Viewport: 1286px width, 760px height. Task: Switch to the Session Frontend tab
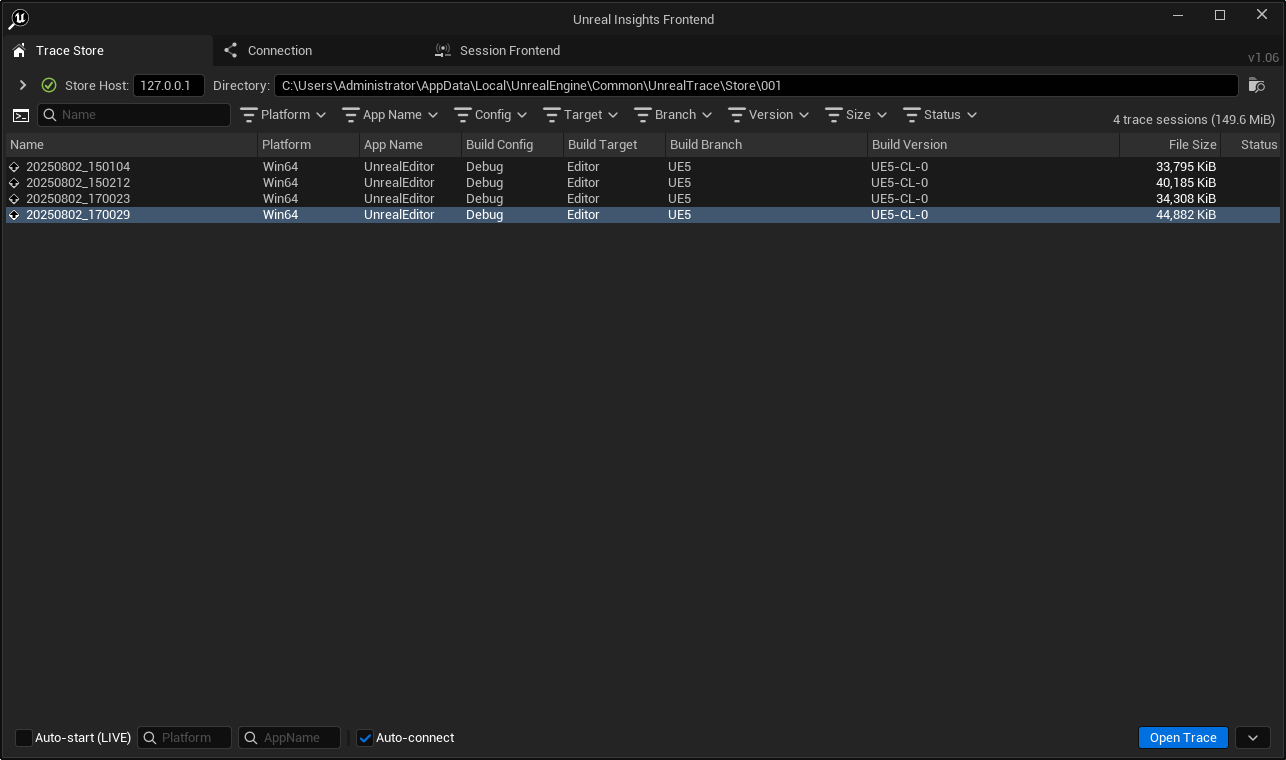click(x=530, y=50)
